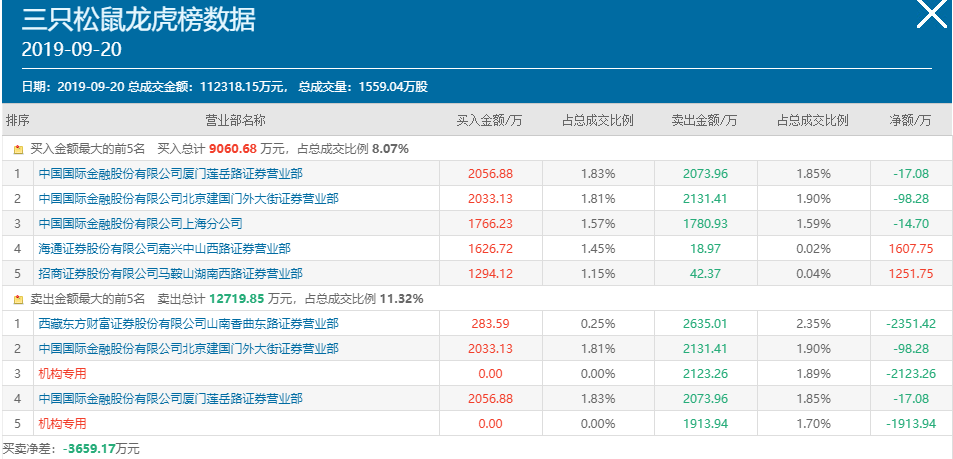The height and width of the screenshot is (459, 953).
Task: Click the 三只松鼠龙虎榜数据 title
Action: tap(139, 19)
